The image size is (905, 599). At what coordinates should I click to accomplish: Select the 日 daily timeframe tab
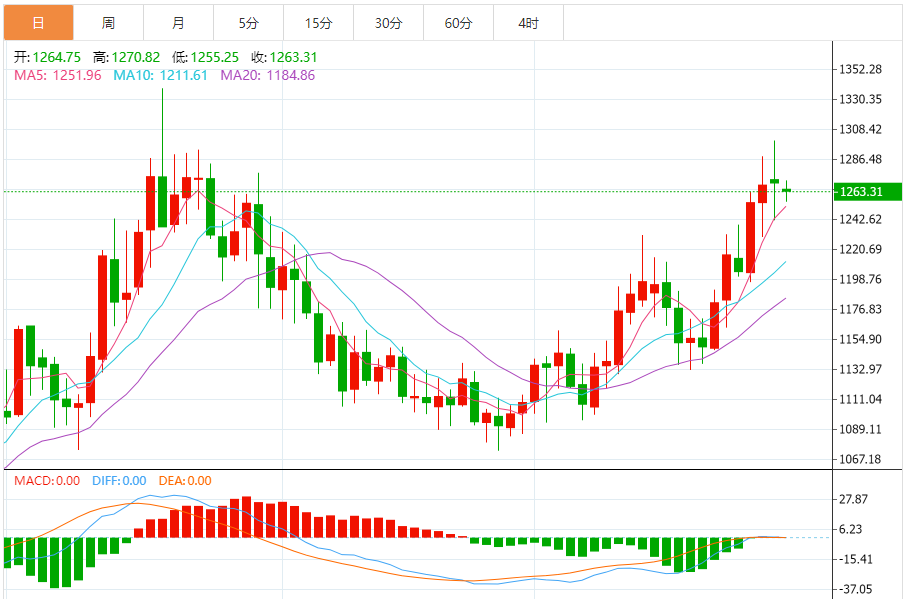click(39, 23)
